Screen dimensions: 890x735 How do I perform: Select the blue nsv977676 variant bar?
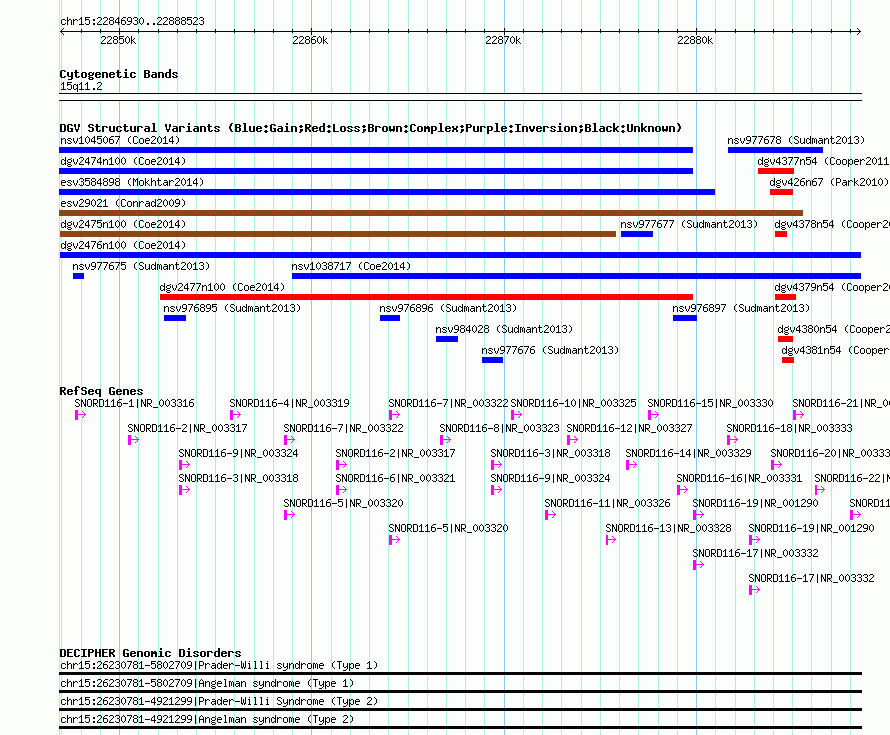click(x=493, y=360)
